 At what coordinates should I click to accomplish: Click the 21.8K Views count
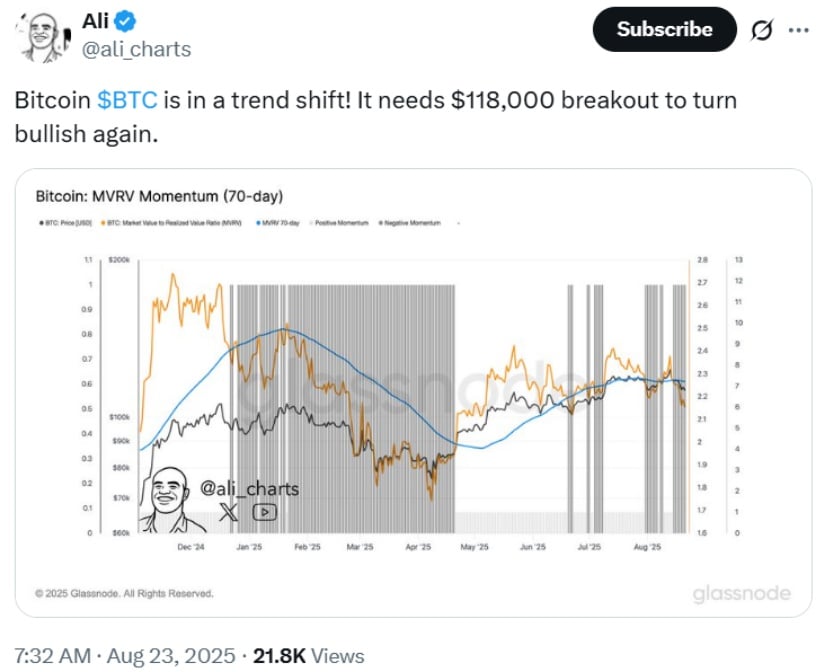[309, 656]
